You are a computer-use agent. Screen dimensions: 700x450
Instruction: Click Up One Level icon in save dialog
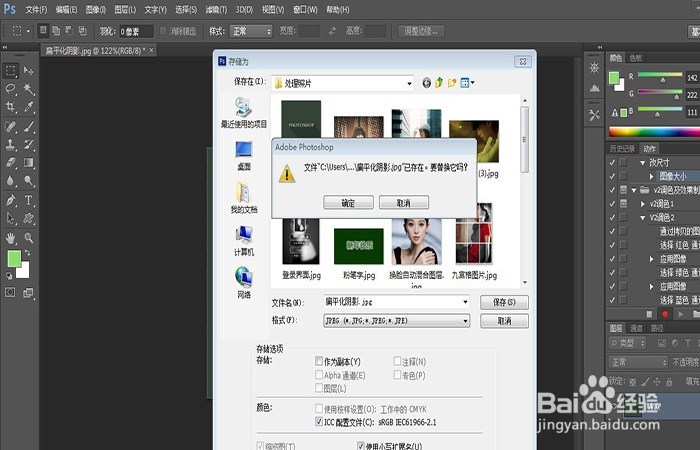[439, 83]
